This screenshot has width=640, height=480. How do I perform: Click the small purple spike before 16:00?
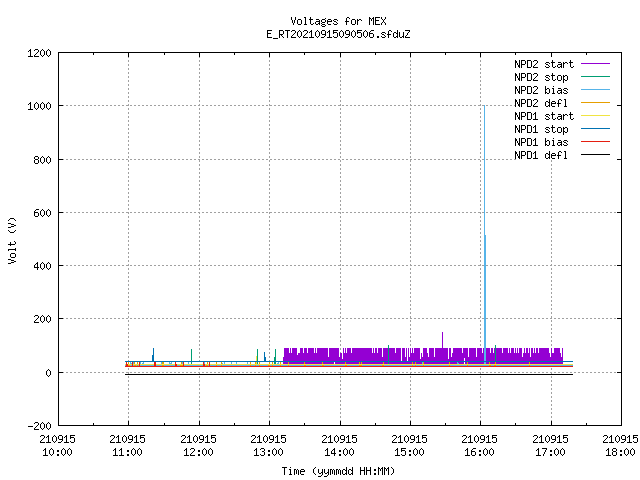point(442,340)
